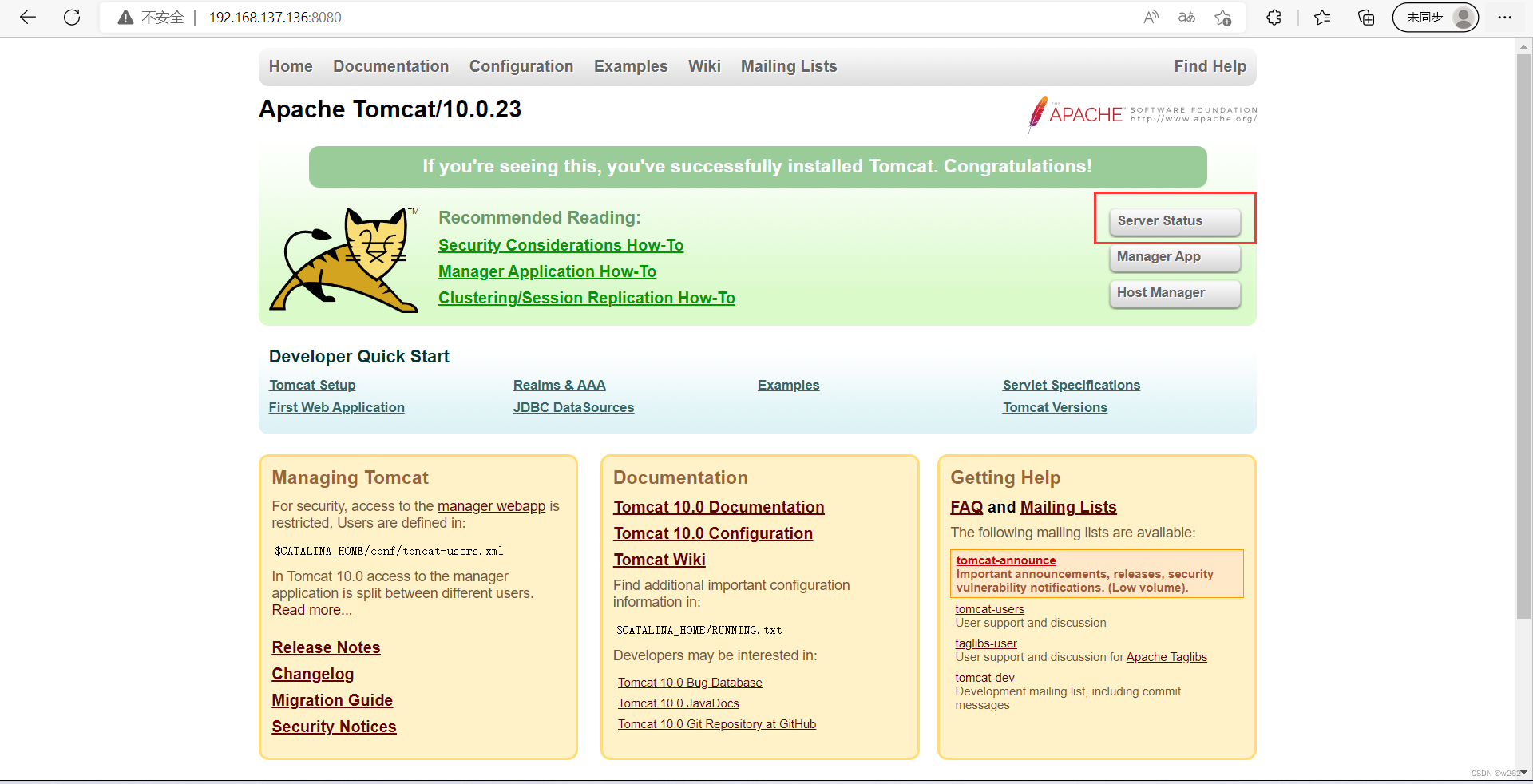Click the Apache Tomcat/10.0.23 heading

tap(390, 109)
